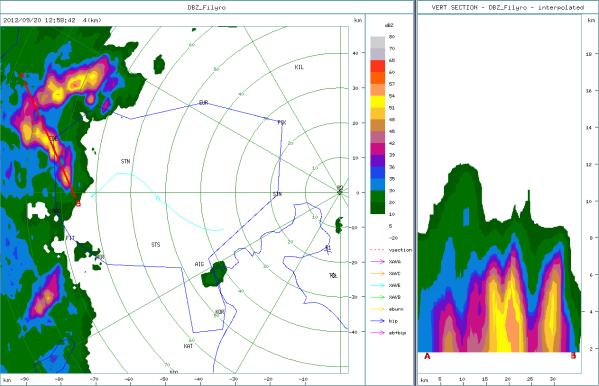599x386 pixels.
Task: Select the dark green 10 dBZ swatch
Action: 378,208
